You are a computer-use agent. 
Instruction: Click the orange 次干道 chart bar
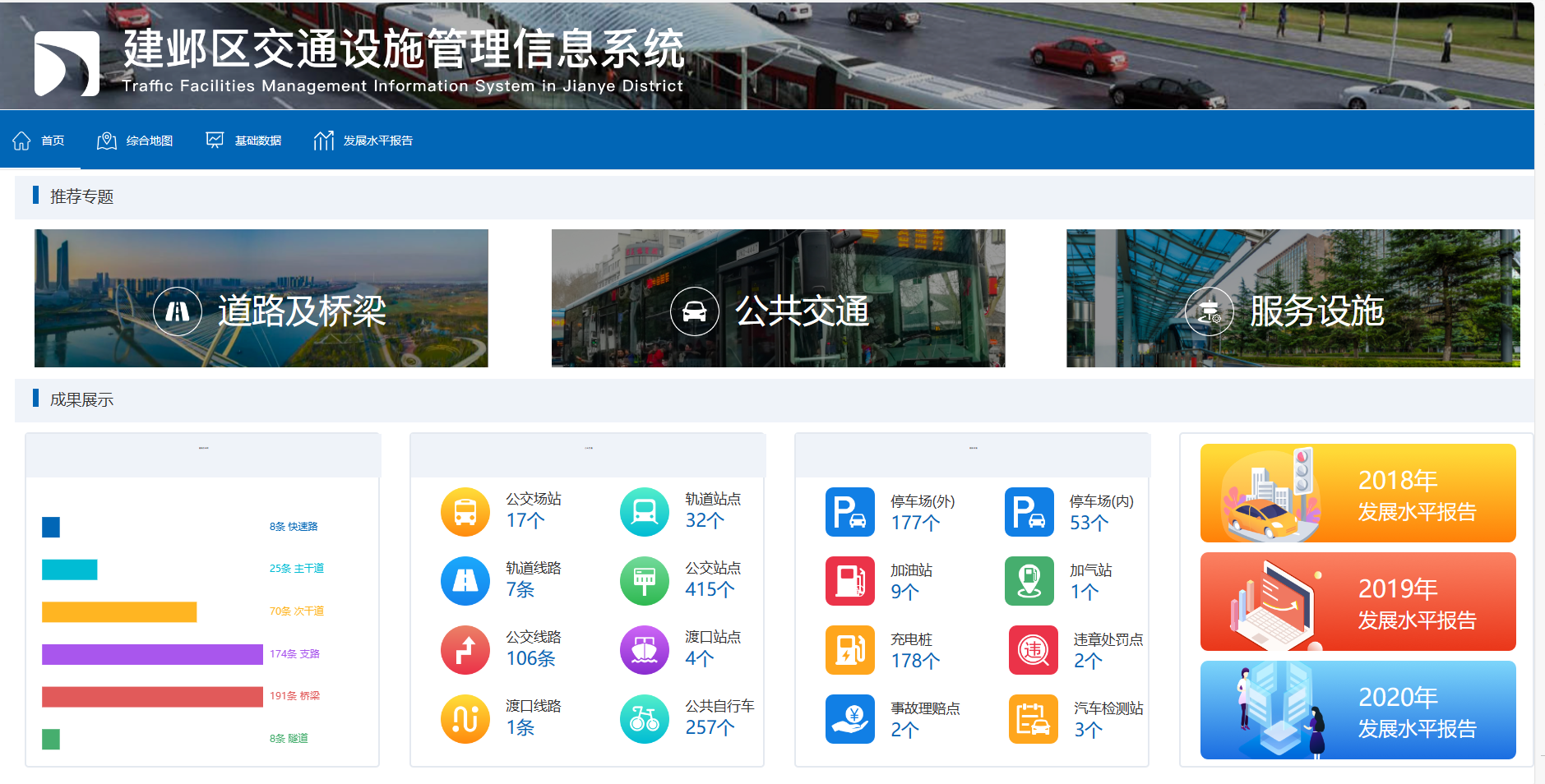coord(119,612)
